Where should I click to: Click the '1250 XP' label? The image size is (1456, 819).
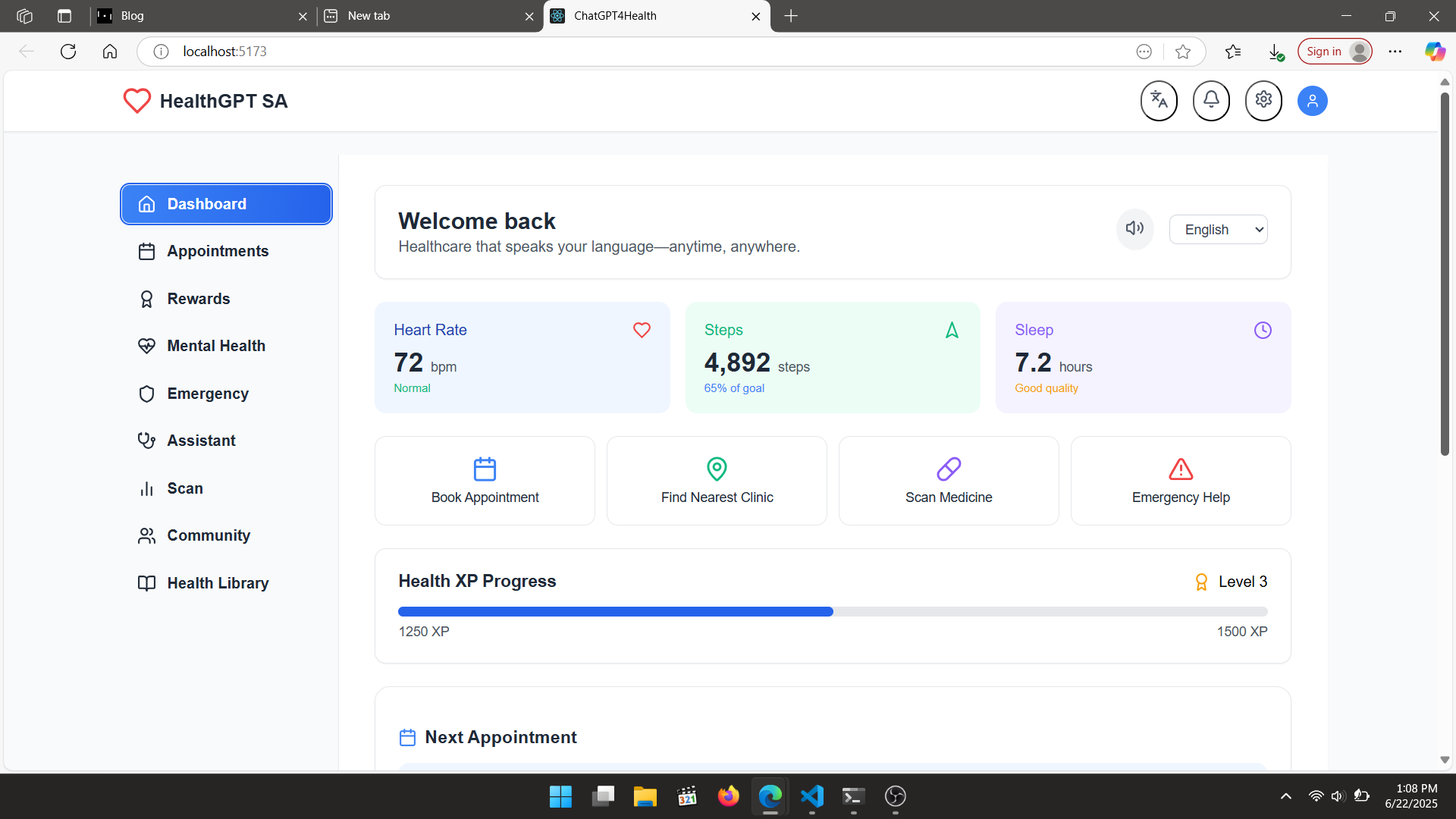tap(424, 632)
